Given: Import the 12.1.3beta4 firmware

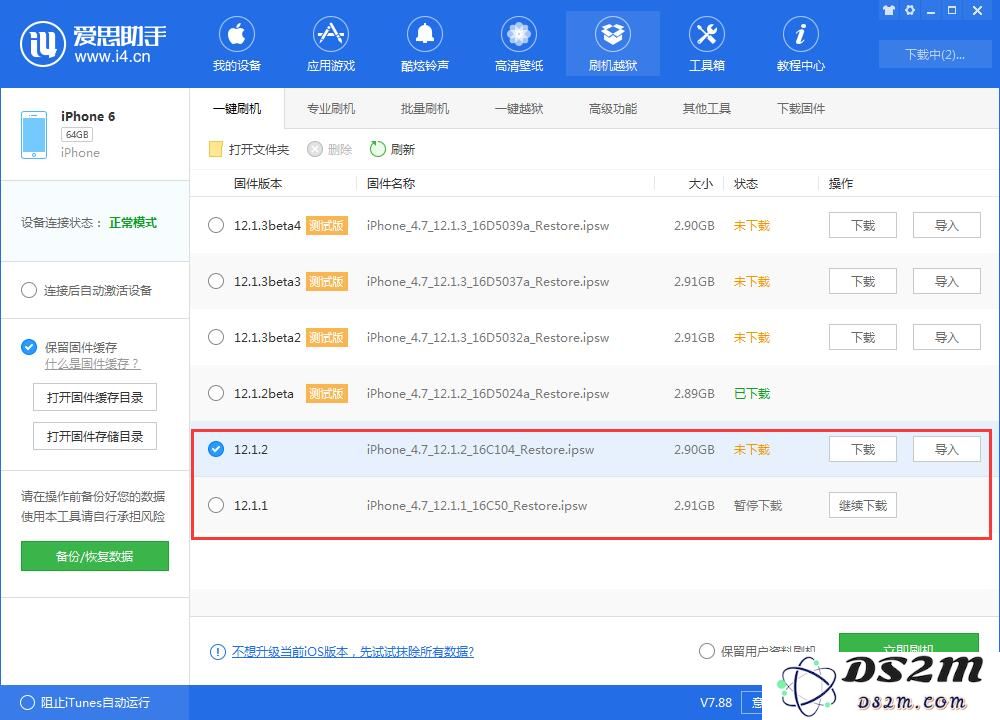Looking at the screenshot, I should point(946,225).
